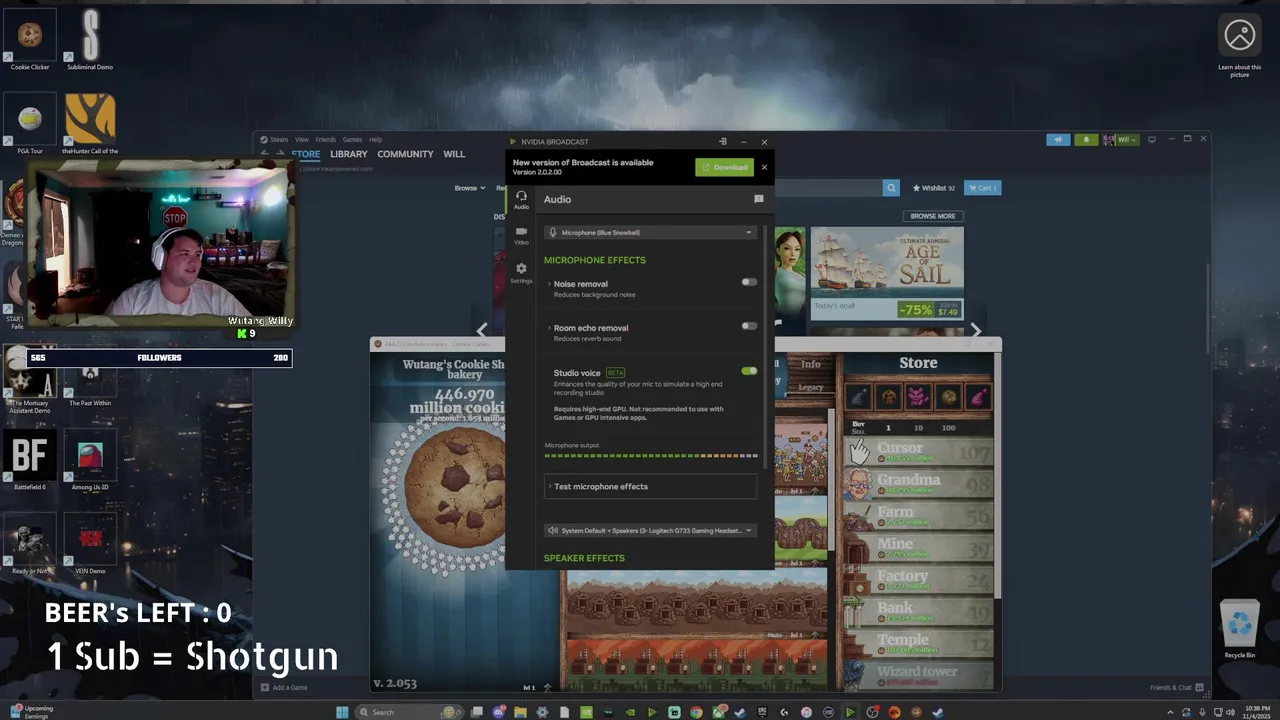Open the Steam Cart button
The image size is (1280, 720).
pos(982,188)
